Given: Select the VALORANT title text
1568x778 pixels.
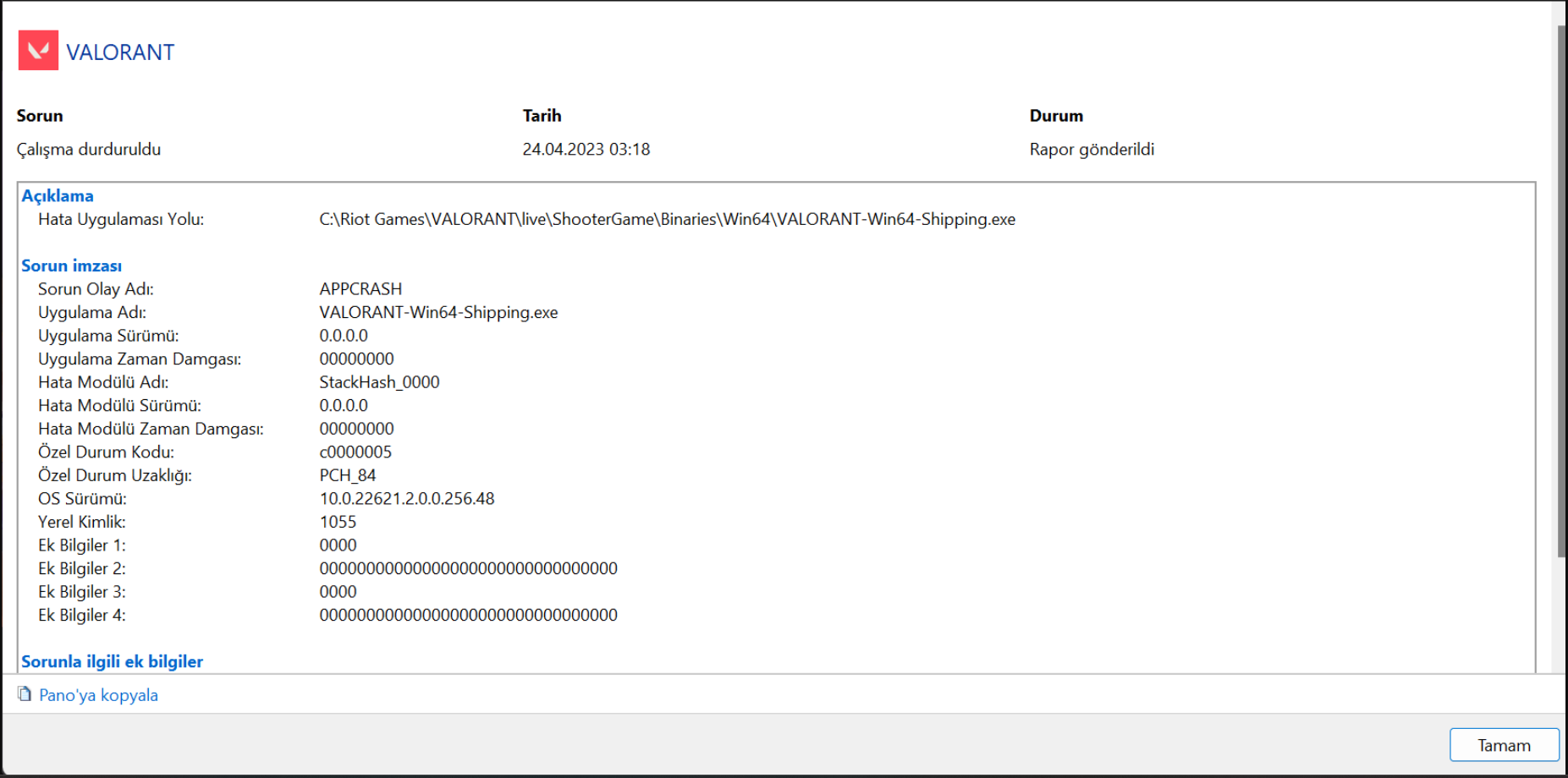Looking at the screenshot, I should tap(120, 52).
